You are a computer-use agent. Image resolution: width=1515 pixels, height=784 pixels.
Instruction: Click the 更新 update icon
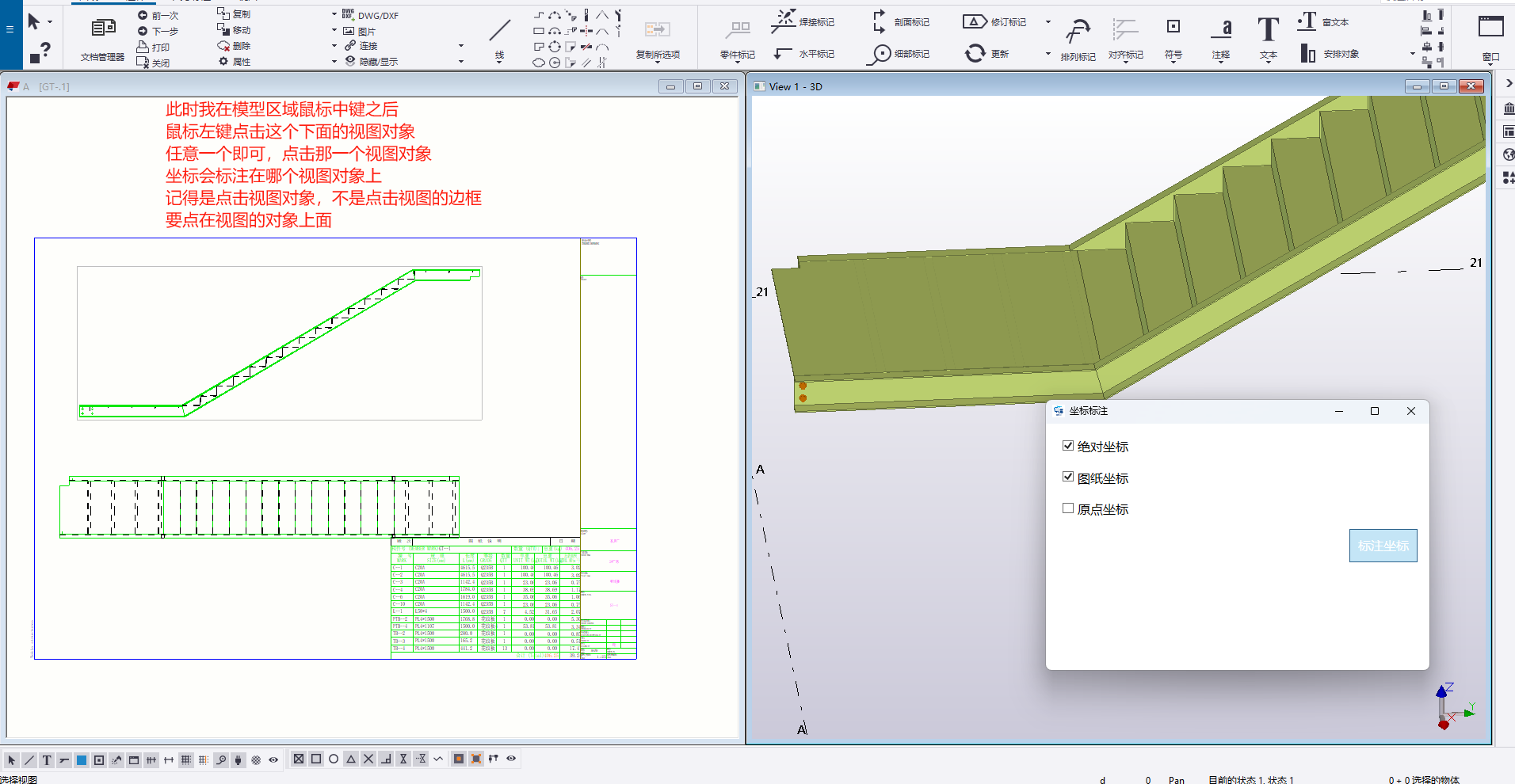coord(975,53)
